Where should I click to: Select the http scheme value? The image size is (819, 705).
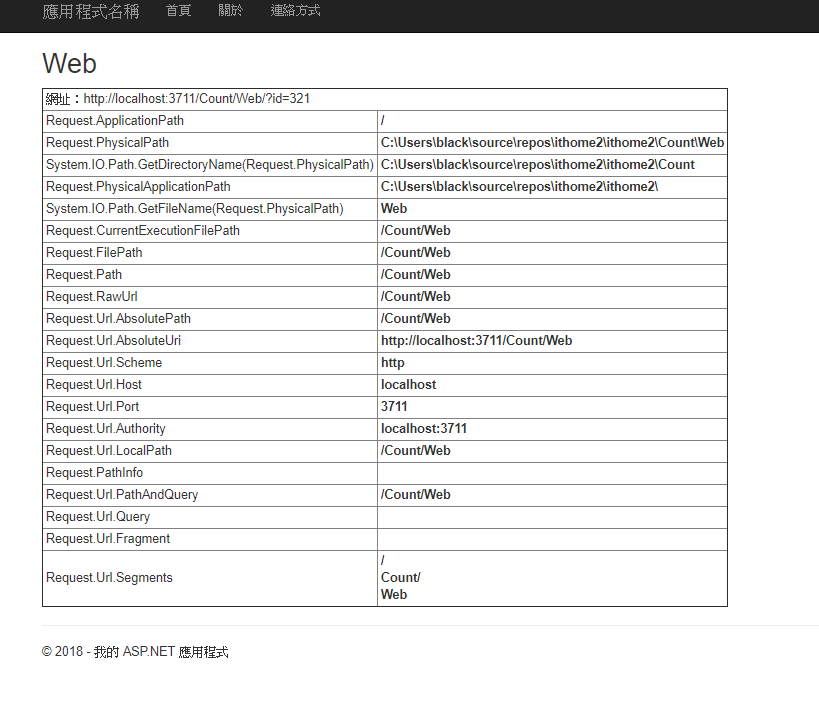(392, 362)
